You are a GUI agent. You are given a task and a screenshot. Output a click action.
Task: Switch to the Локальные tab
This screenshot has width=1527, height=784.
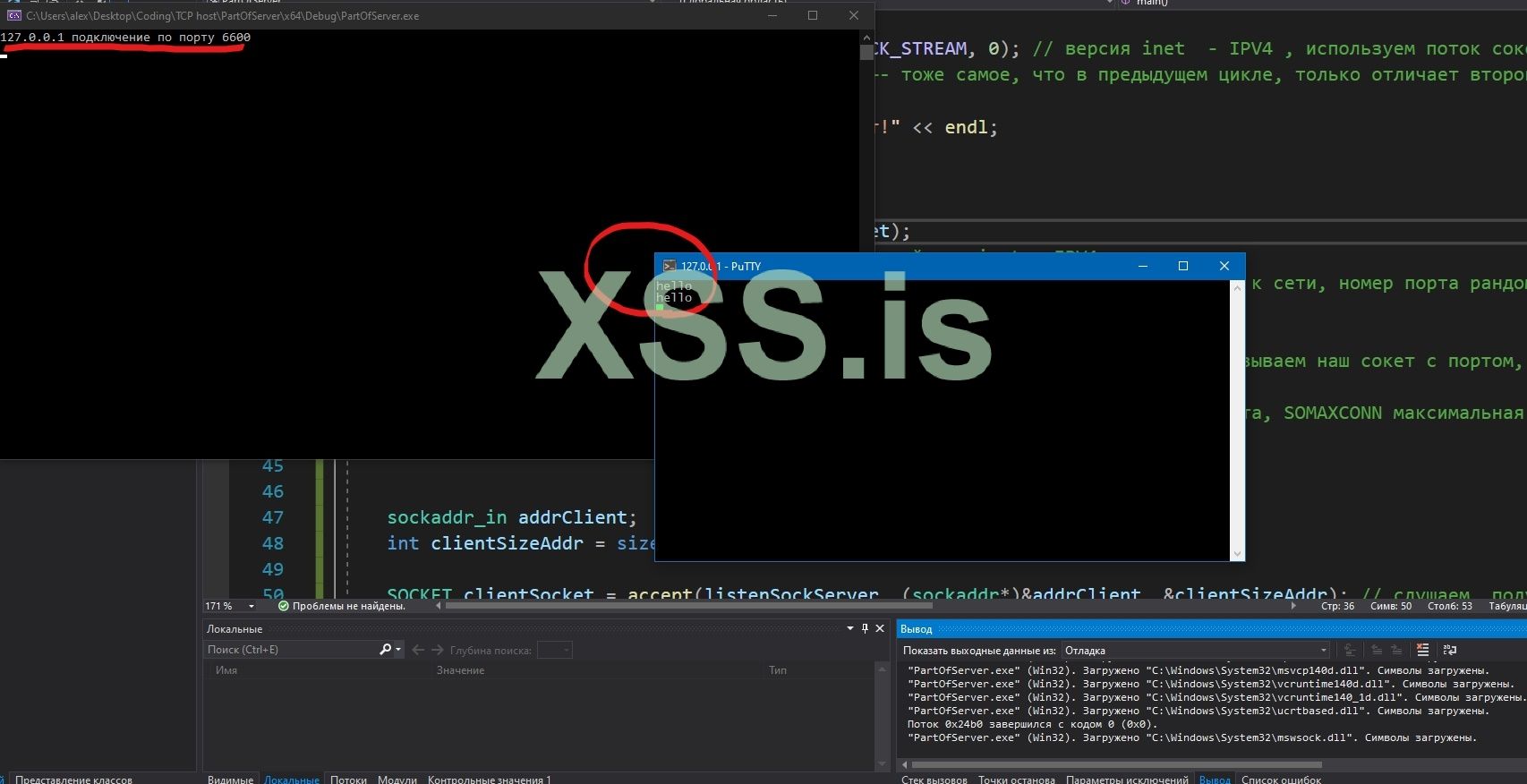point(292,779)
